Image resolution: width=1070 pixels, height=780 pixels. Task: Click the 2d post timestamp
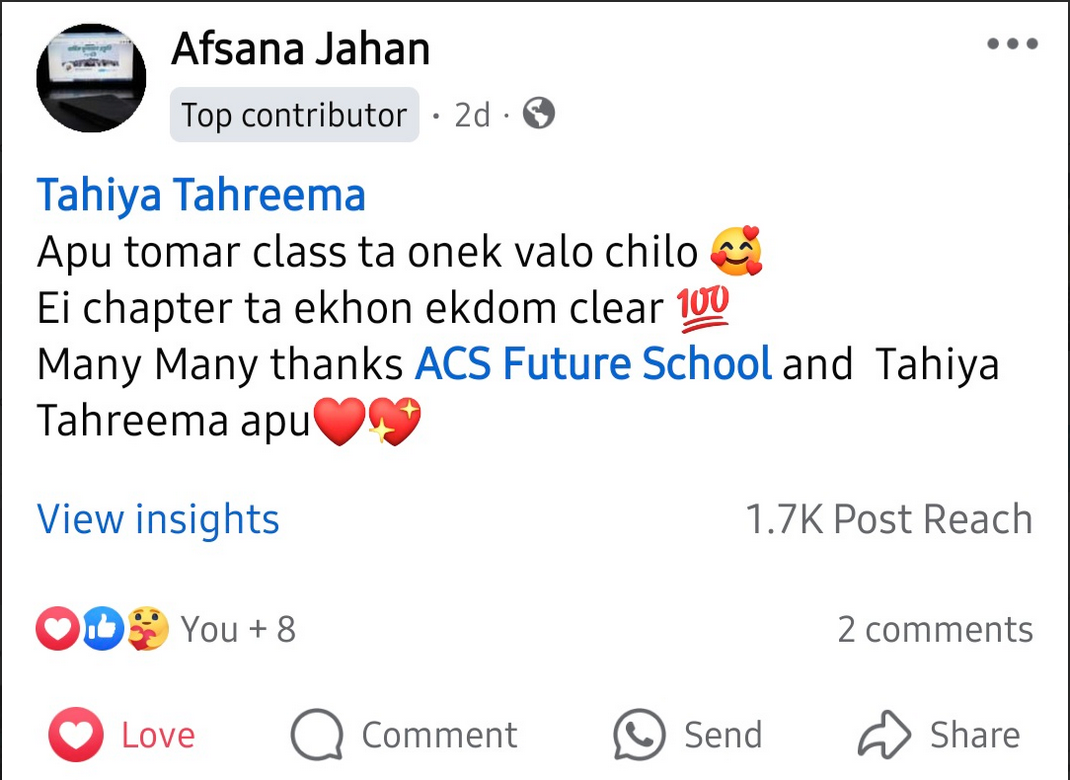pyautogui.click(x=472, y=116)
